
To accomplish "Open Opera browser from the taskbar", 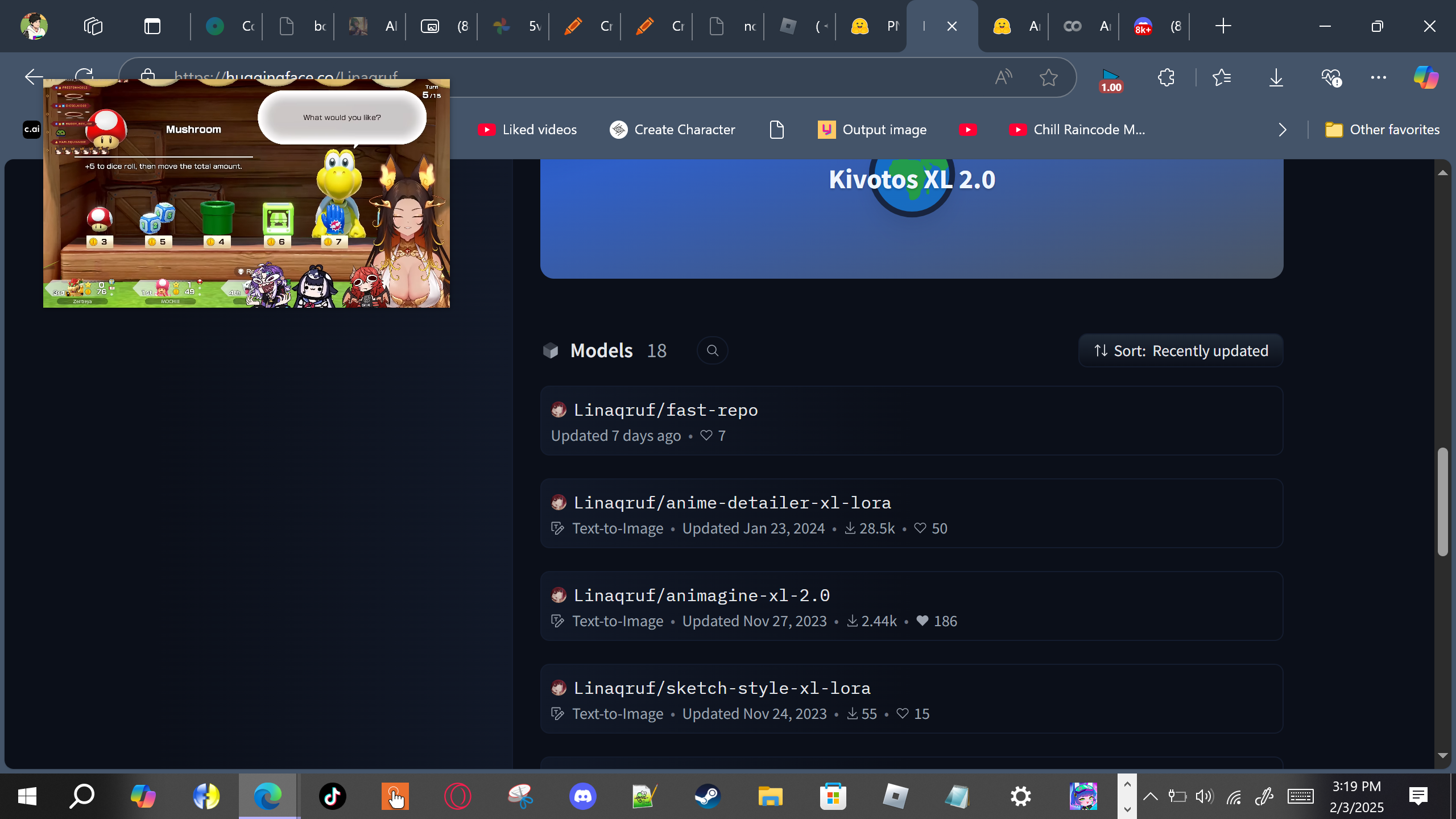I will 458,796.
